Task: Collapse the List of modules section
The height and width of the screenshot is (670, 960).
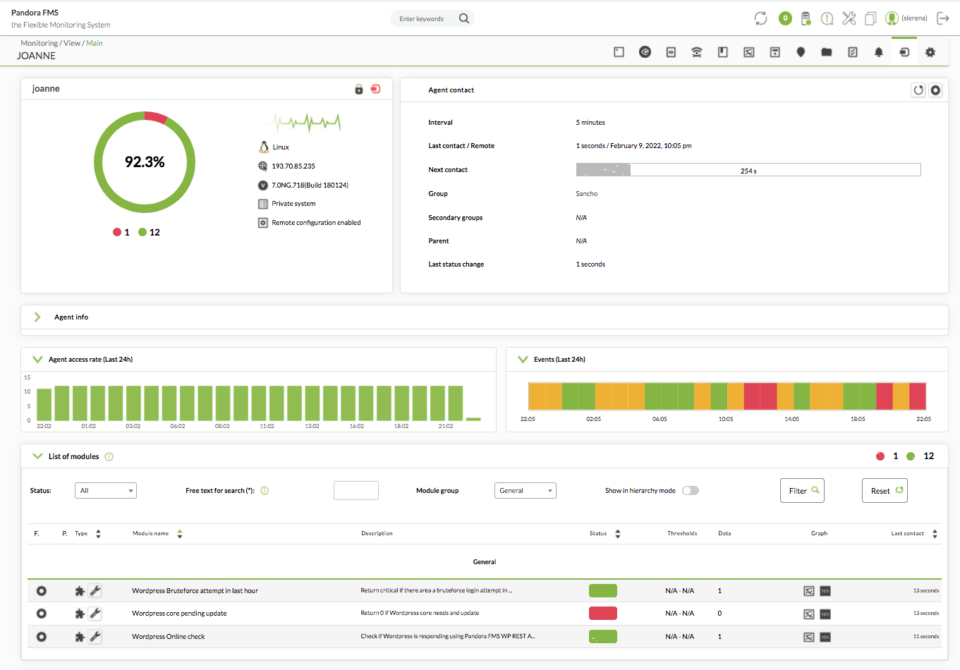Action: (37, 456)
